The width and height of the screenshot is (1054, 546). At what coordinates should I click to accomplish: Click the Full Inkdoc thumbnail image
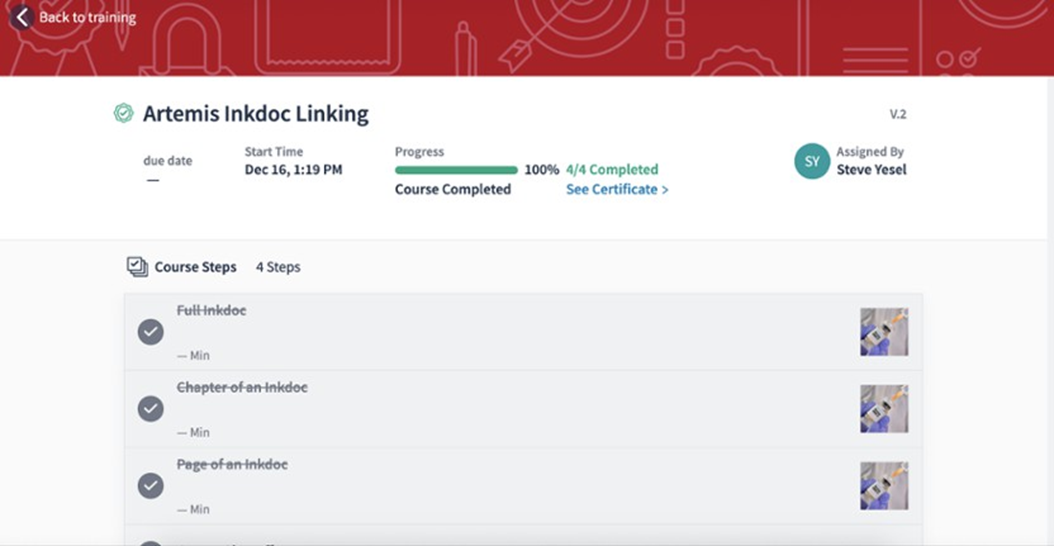[884, 332]
